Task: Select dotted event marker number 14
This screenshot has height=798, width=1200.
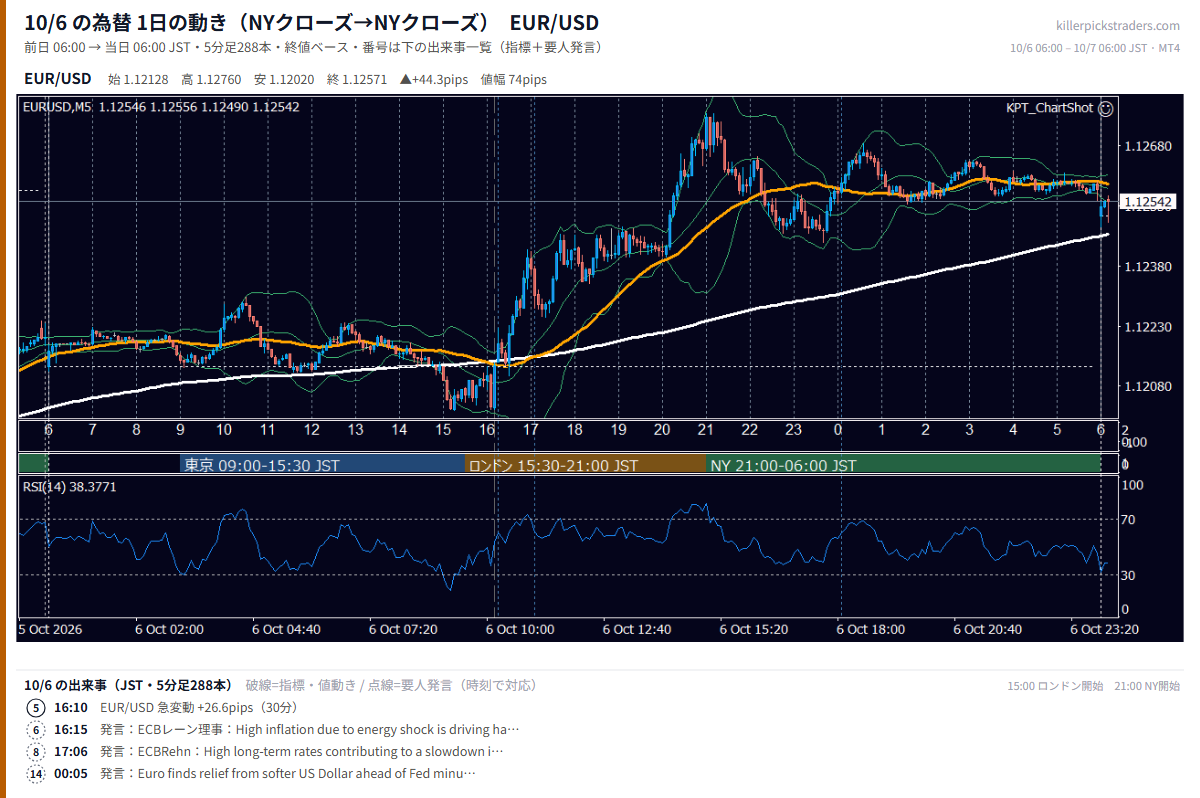Action: (x=36, y=774)
